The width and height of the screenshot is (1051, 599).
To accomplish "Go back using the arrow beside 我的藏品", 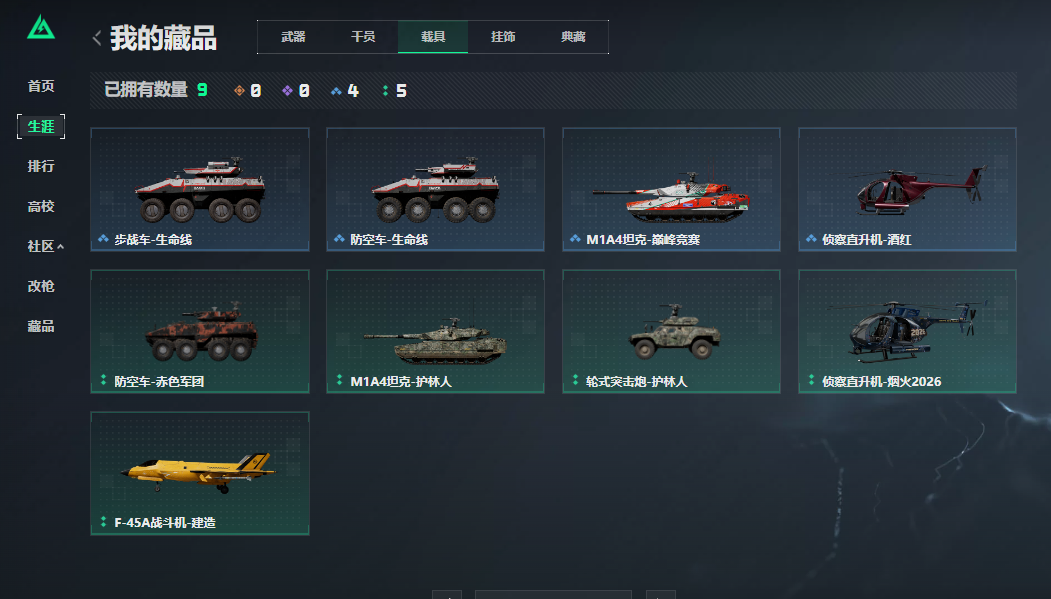I will [x=97, y=38].
